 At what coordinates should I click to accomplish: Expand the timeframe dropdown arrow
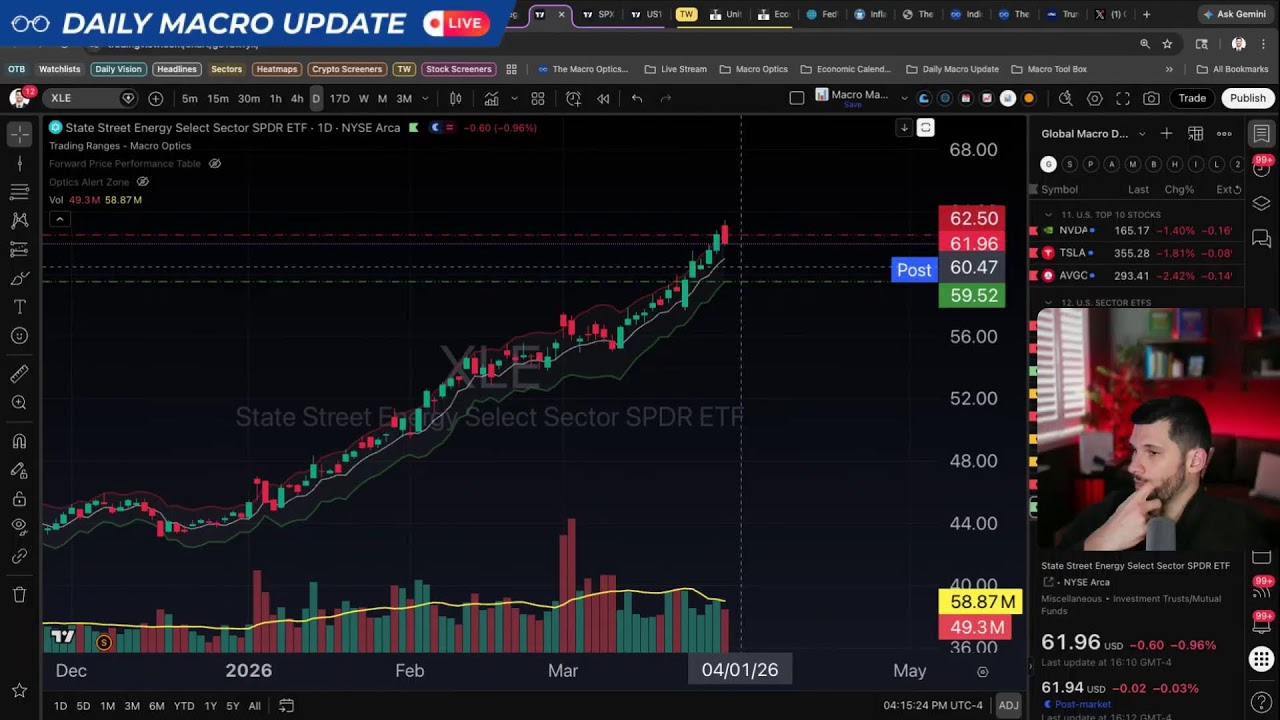(425, 98)
